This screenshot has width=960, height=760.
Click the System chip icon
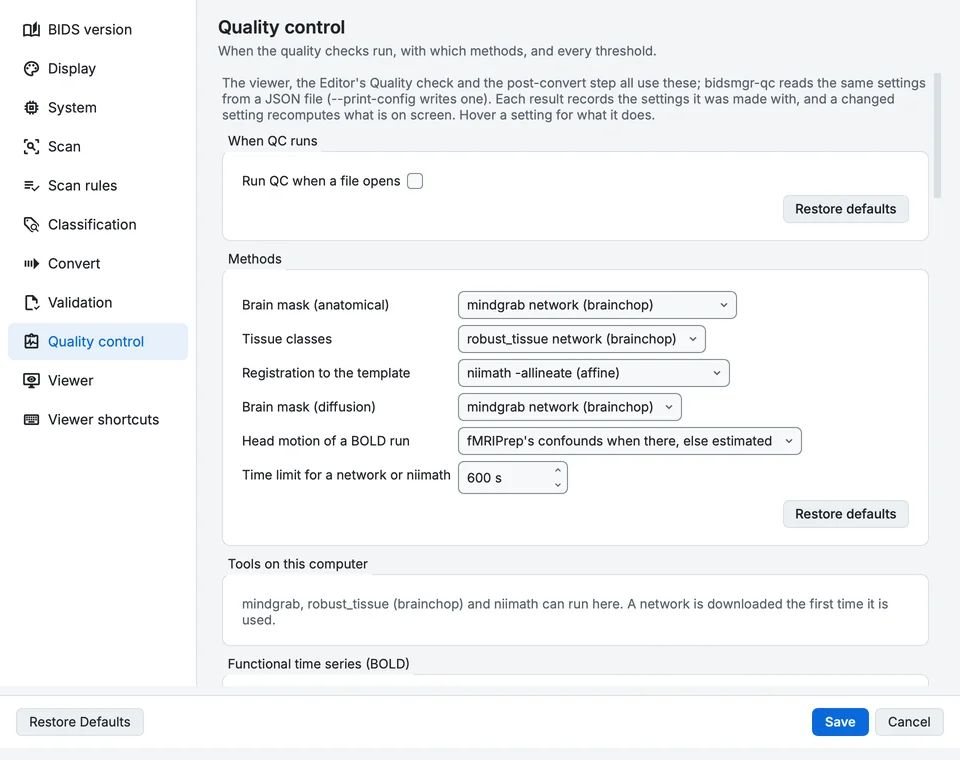(x=31, y=108)
